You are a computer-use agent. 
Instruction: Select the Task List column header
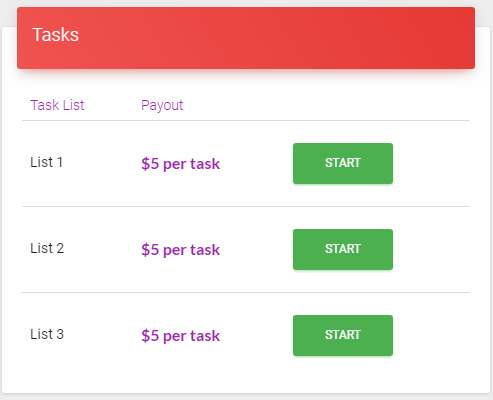coord(57,105)
